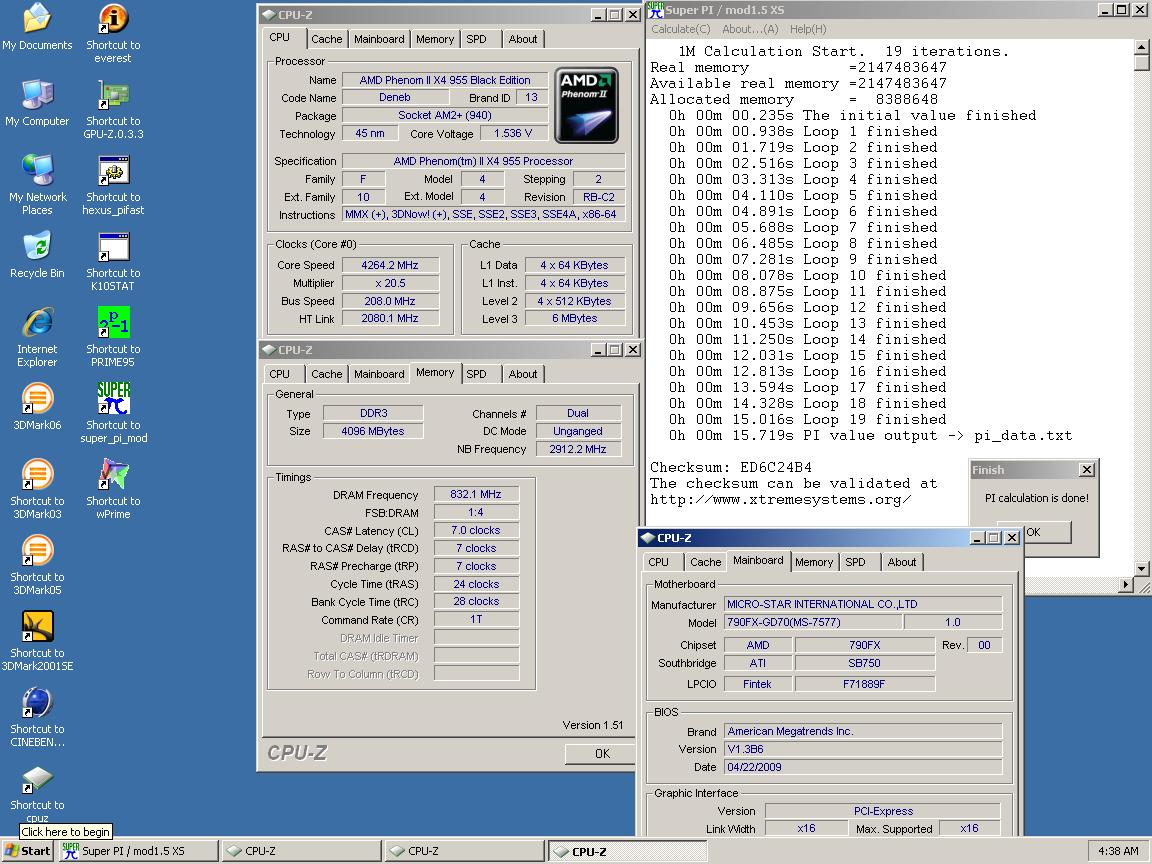1152x864 pixels.
Task: Click the processor name 'AMD Phenom II X4 955 Black Edition'
Action: [x=444, y=80]
